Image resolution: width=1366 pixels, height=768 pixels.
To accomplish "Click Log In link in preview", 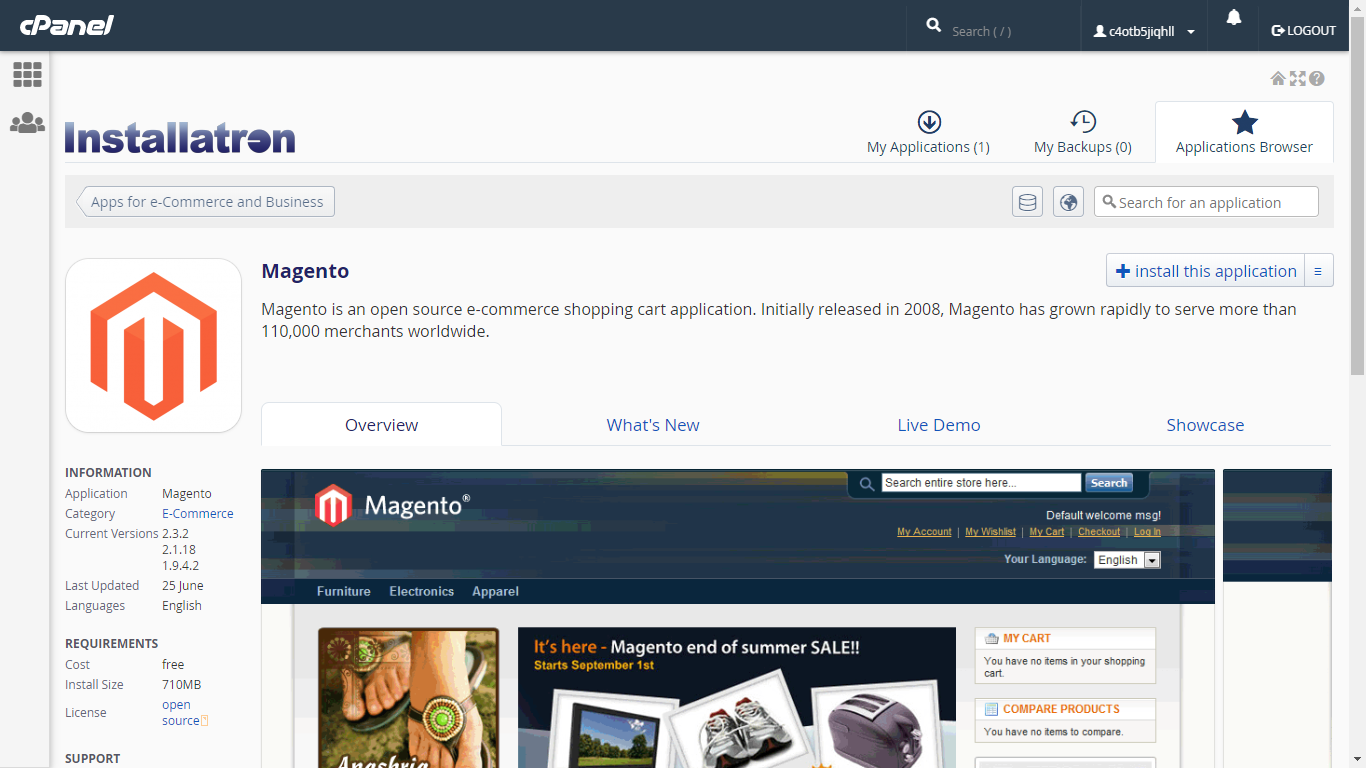I will 1147,532.
